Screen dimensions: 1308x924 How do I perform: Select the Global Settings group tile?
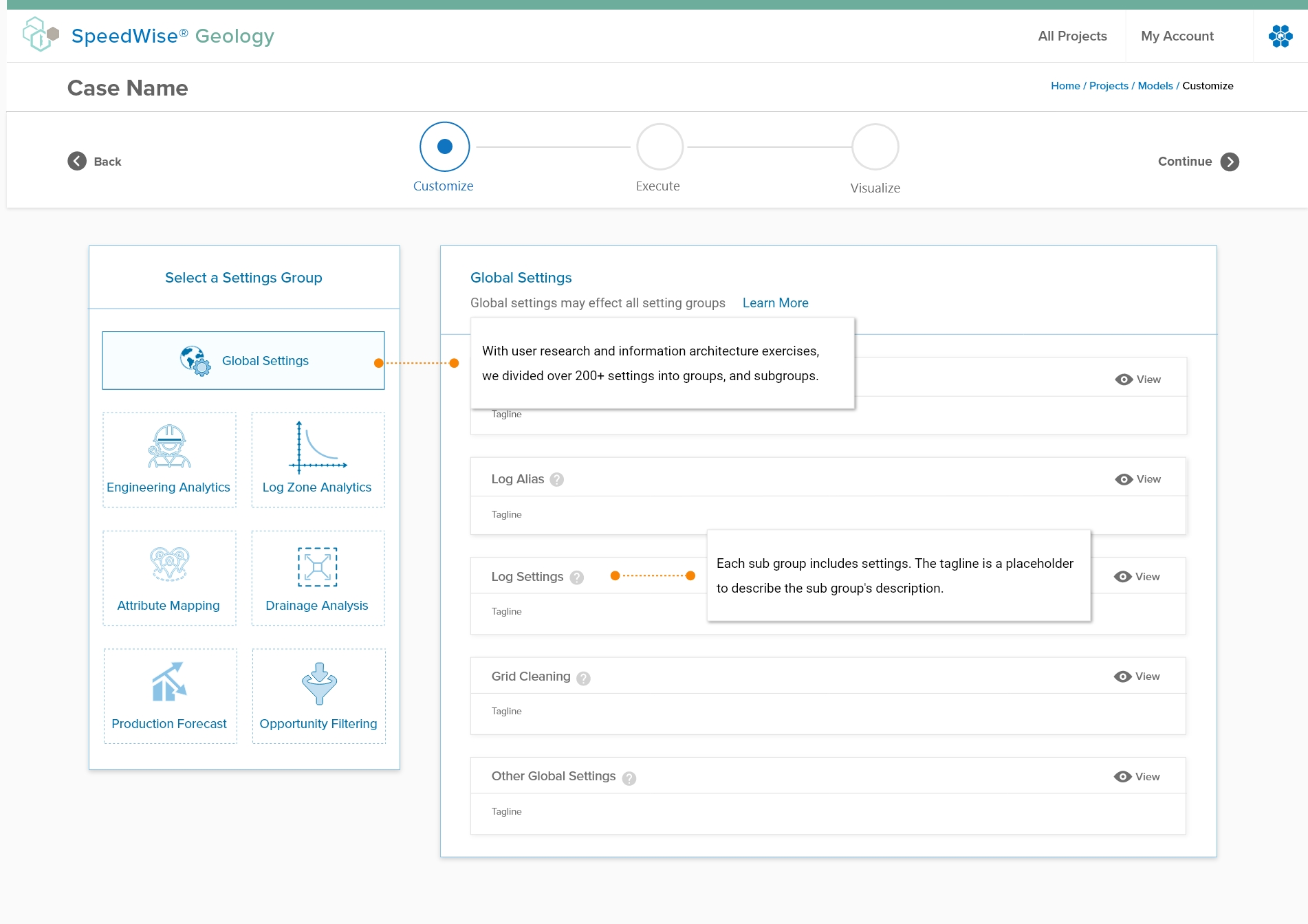(x=243, y=361)
